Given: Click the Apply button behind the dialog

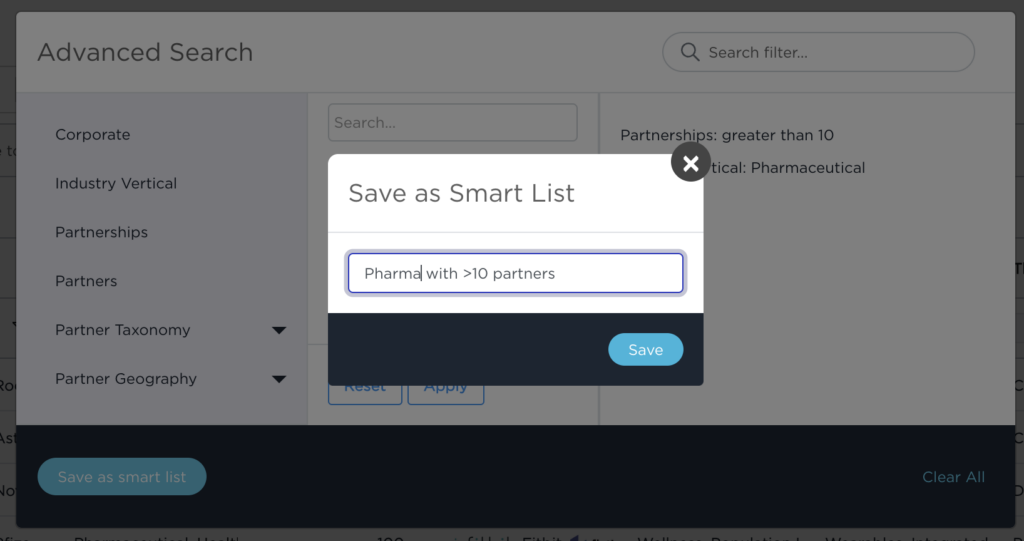Looking at the screenshot, I should pyautogui.click(x=446, y=394).
